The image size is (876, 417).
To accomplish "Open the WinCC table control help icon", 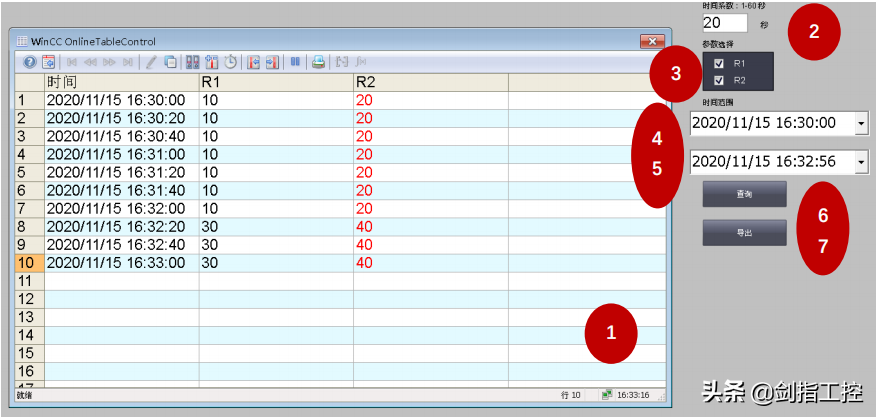I will pyautogui.click(x=29, y=62).
